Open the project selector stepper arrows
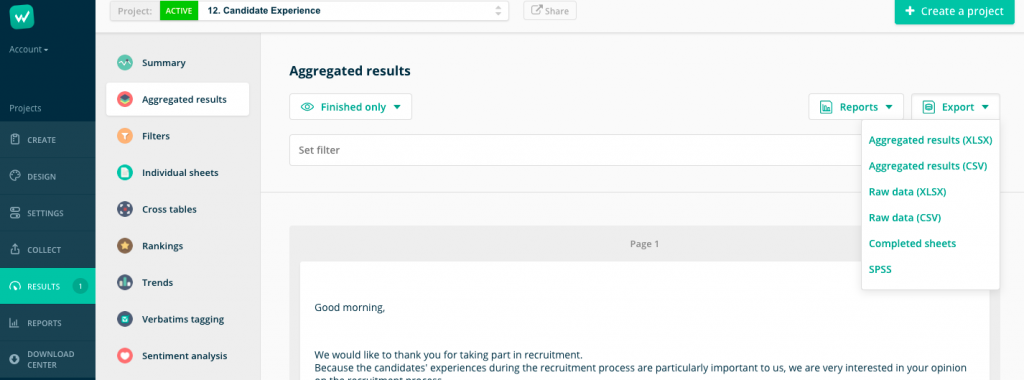The height and width of the screenshot is (380, 1024). click(x=498, y=10)
